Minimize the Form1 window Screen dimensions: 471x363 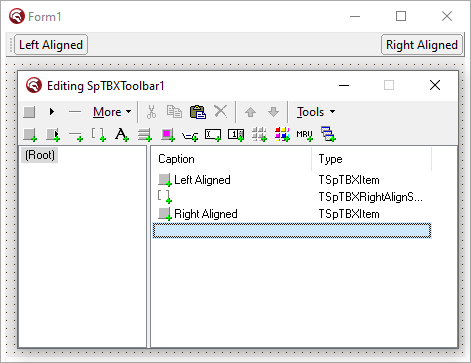pyautogui.click(x=355, y=16)
